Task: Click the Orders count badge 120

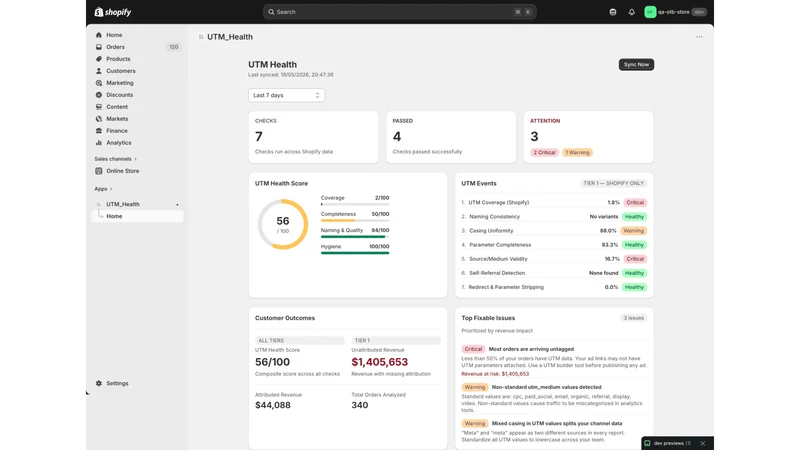Action: click(x=173, y=47)
